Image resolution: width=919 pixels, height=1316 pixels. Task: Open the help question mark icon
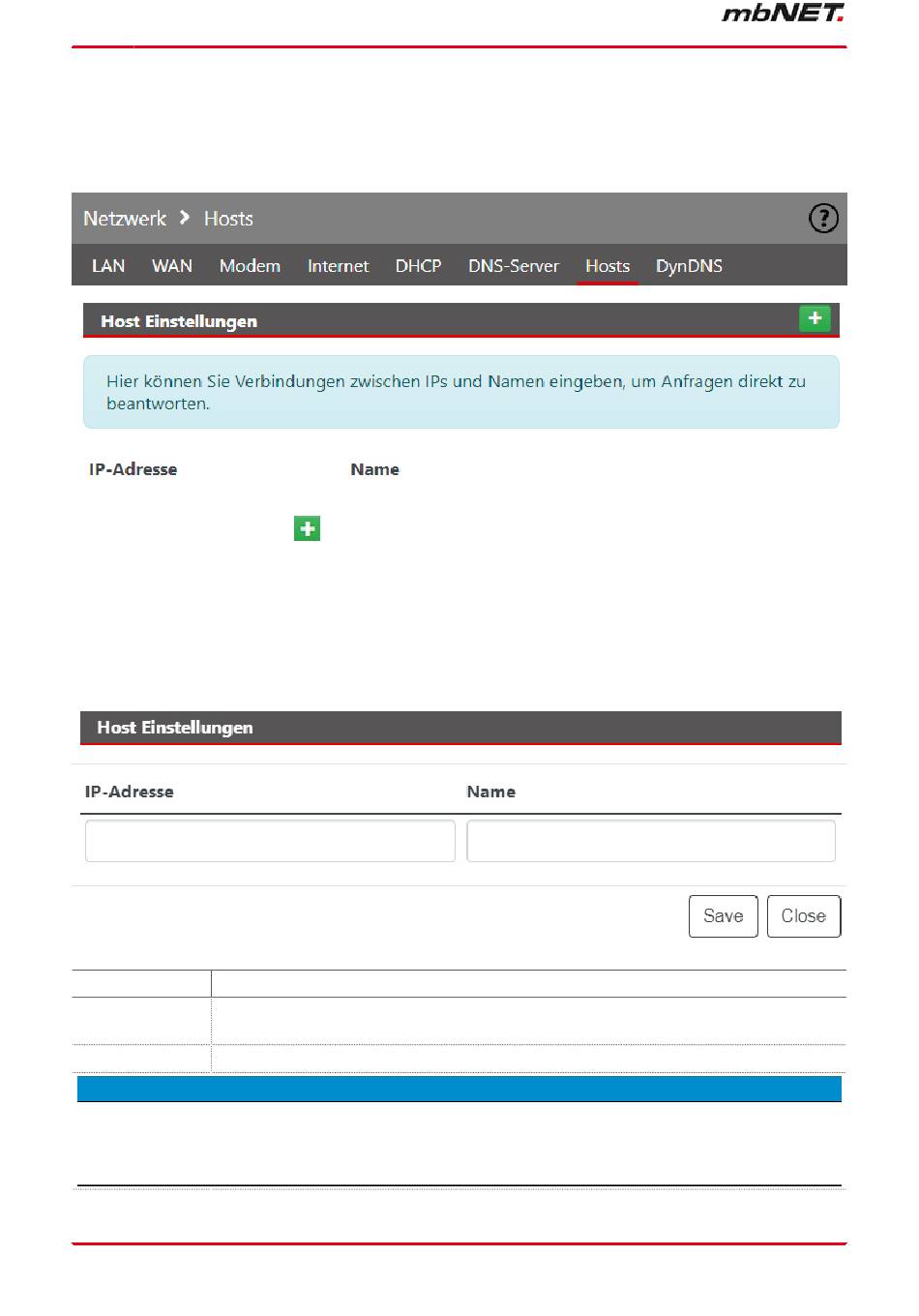823,219
